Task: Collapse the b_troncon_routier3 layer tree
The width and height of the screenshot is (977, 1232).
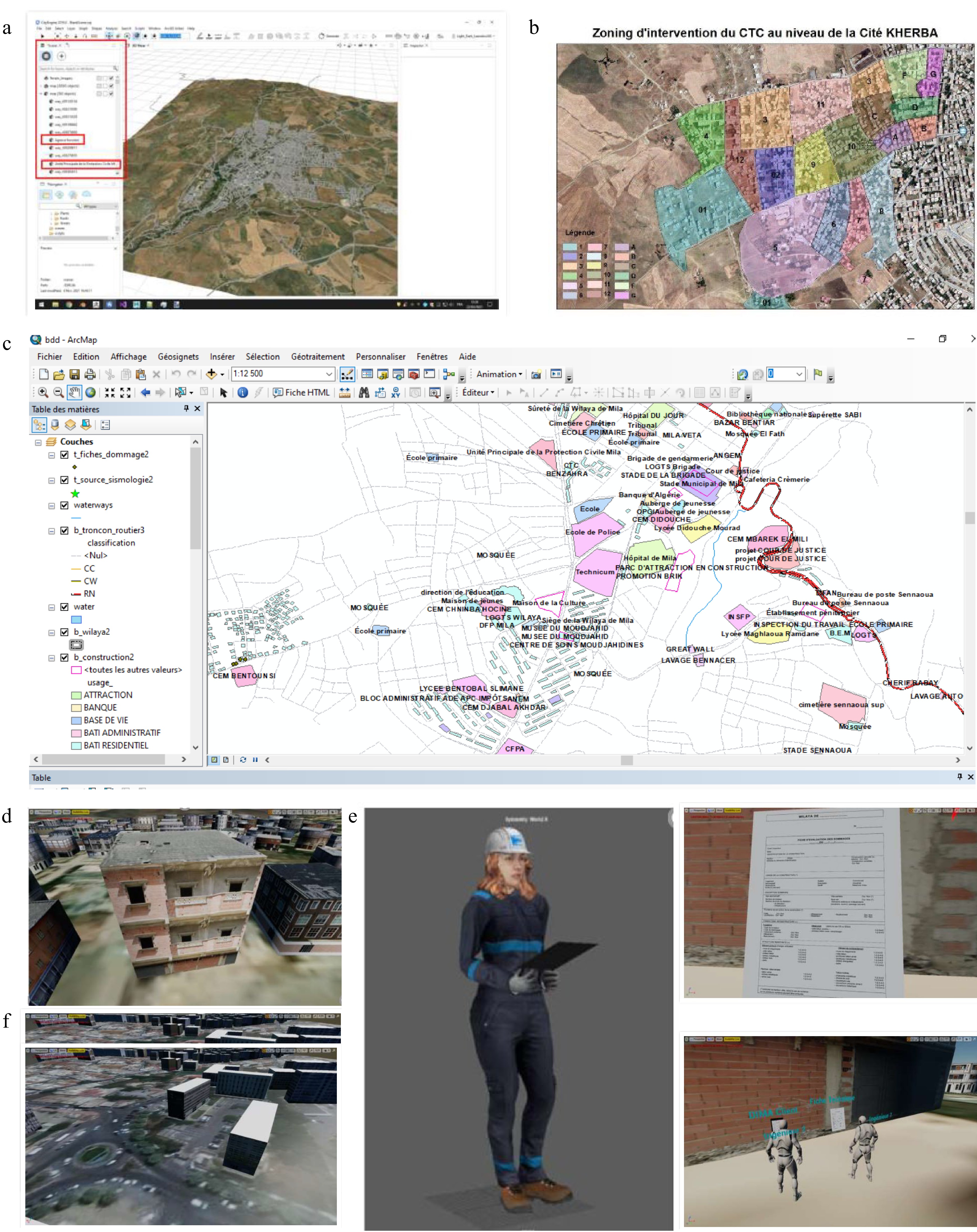Action: coord(51,531)
